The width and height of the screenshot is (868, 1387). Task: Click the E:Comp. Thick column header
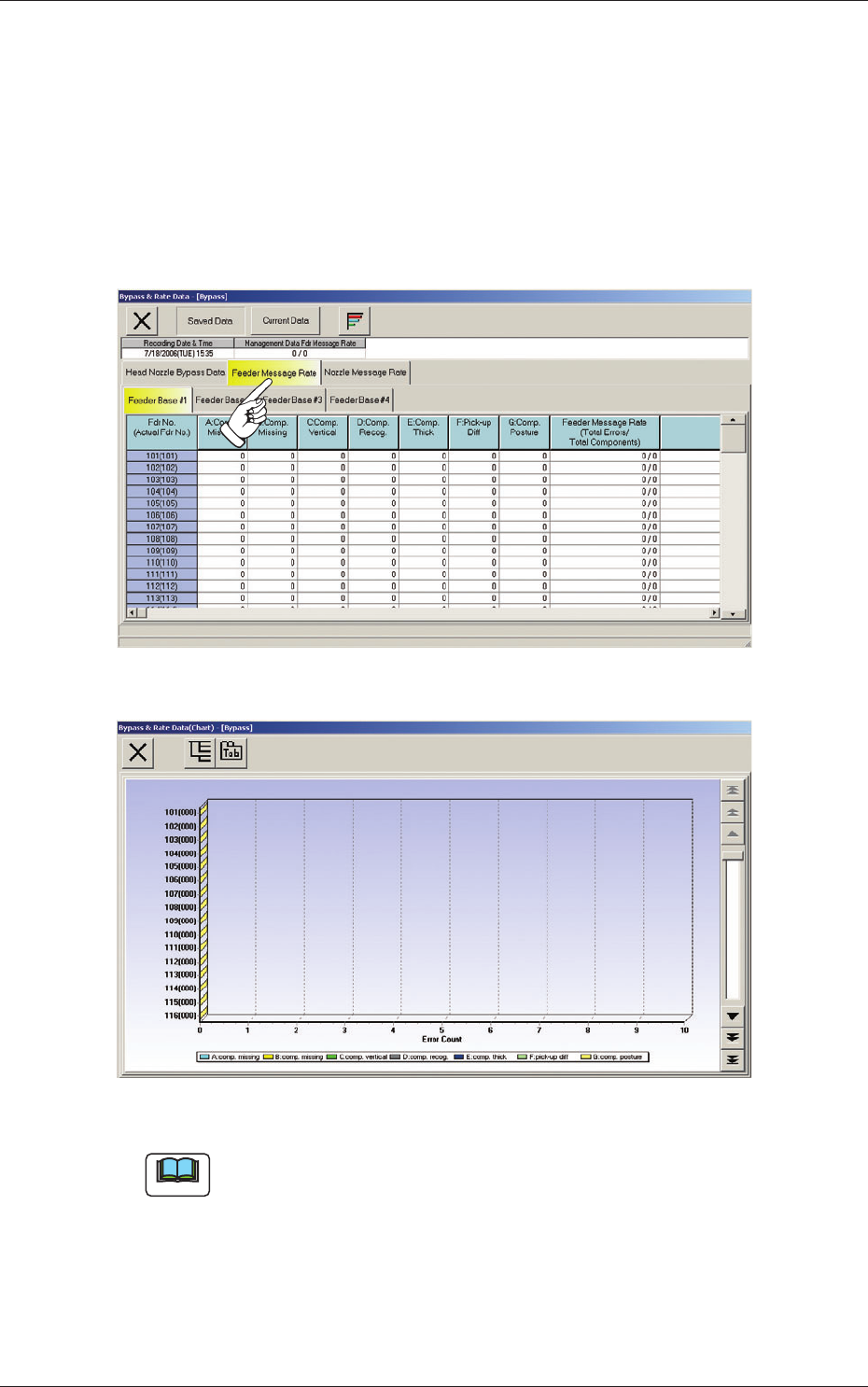tap(424, 433)
